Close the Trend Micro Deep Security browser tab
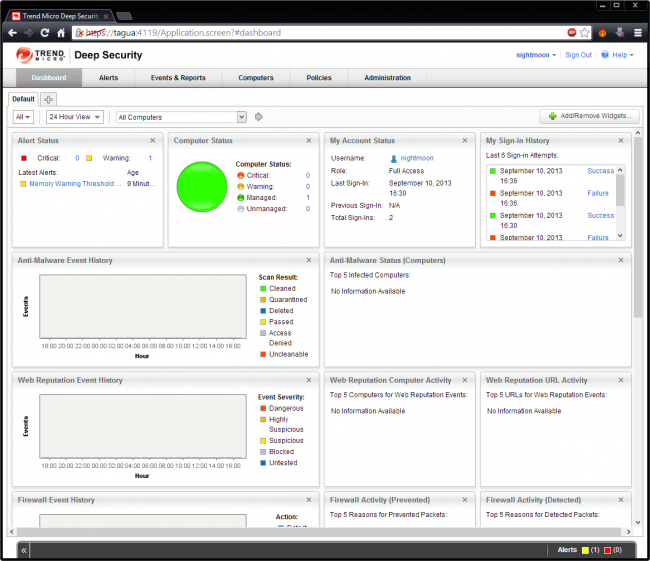 (x=106, y=16)
